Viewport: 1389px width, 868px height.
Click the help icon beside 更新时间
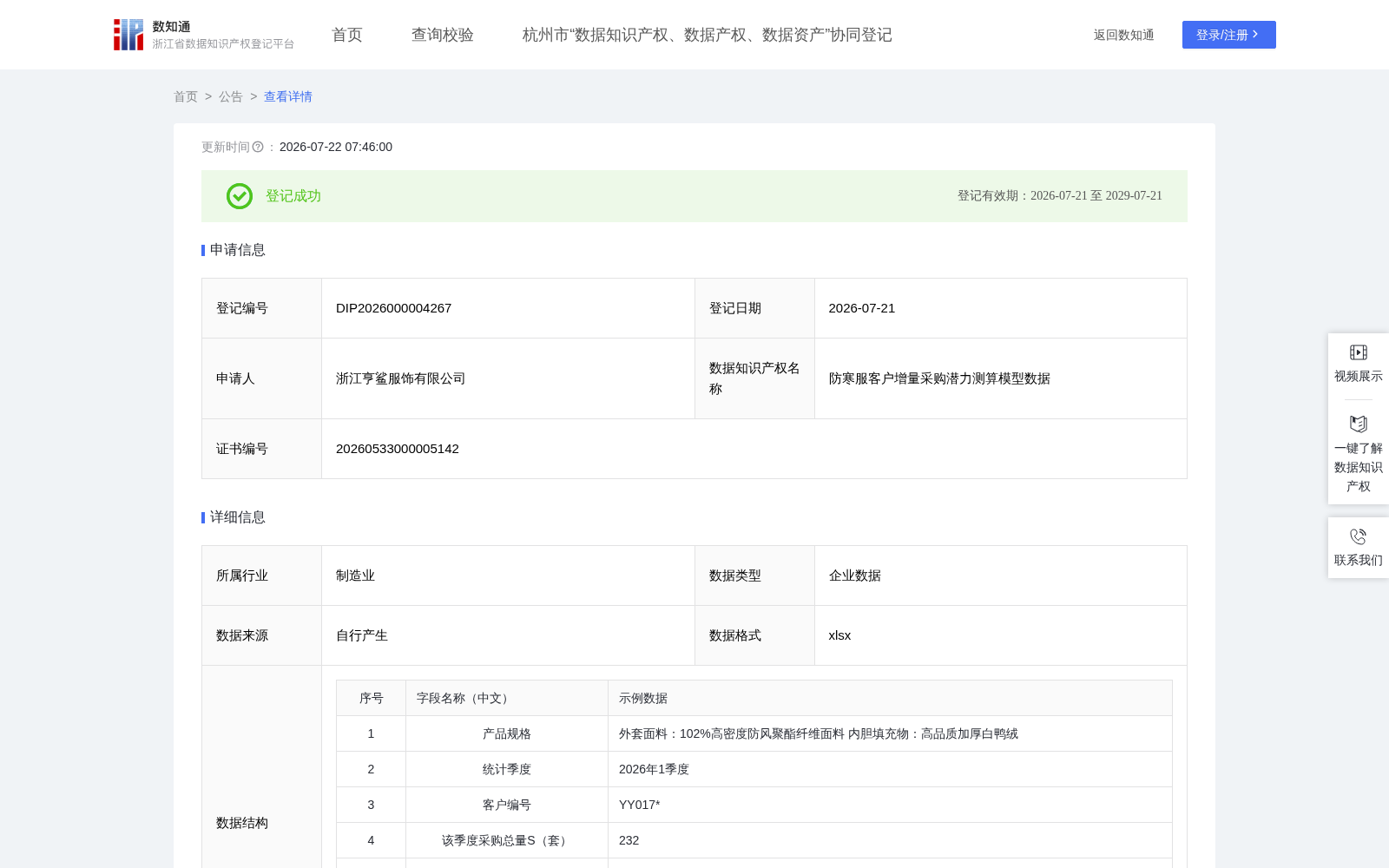tap(258, 148)
